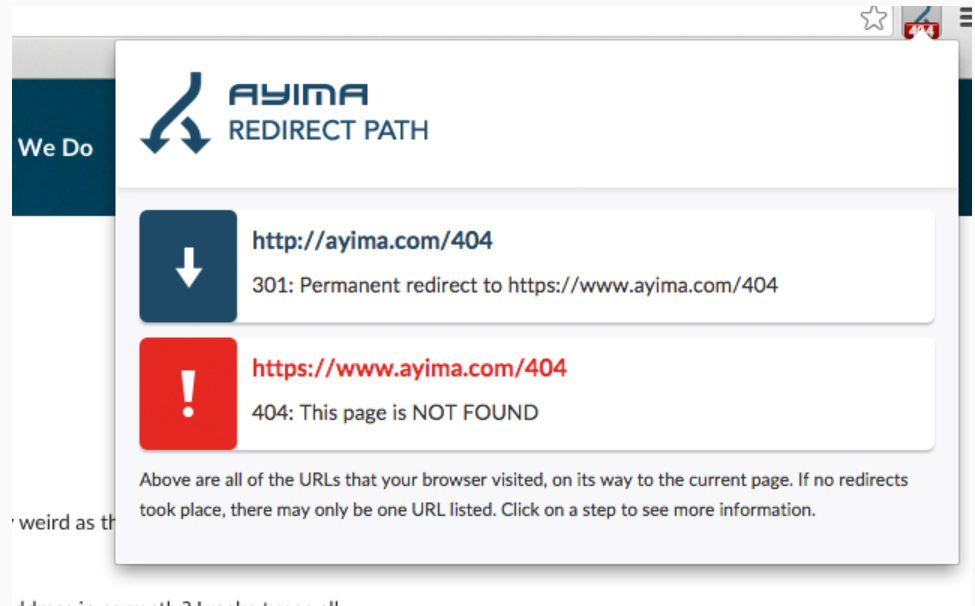Viewport: 975px width, 606px height.
Task: Click the dark blue site header band
Action: [60, 190]
